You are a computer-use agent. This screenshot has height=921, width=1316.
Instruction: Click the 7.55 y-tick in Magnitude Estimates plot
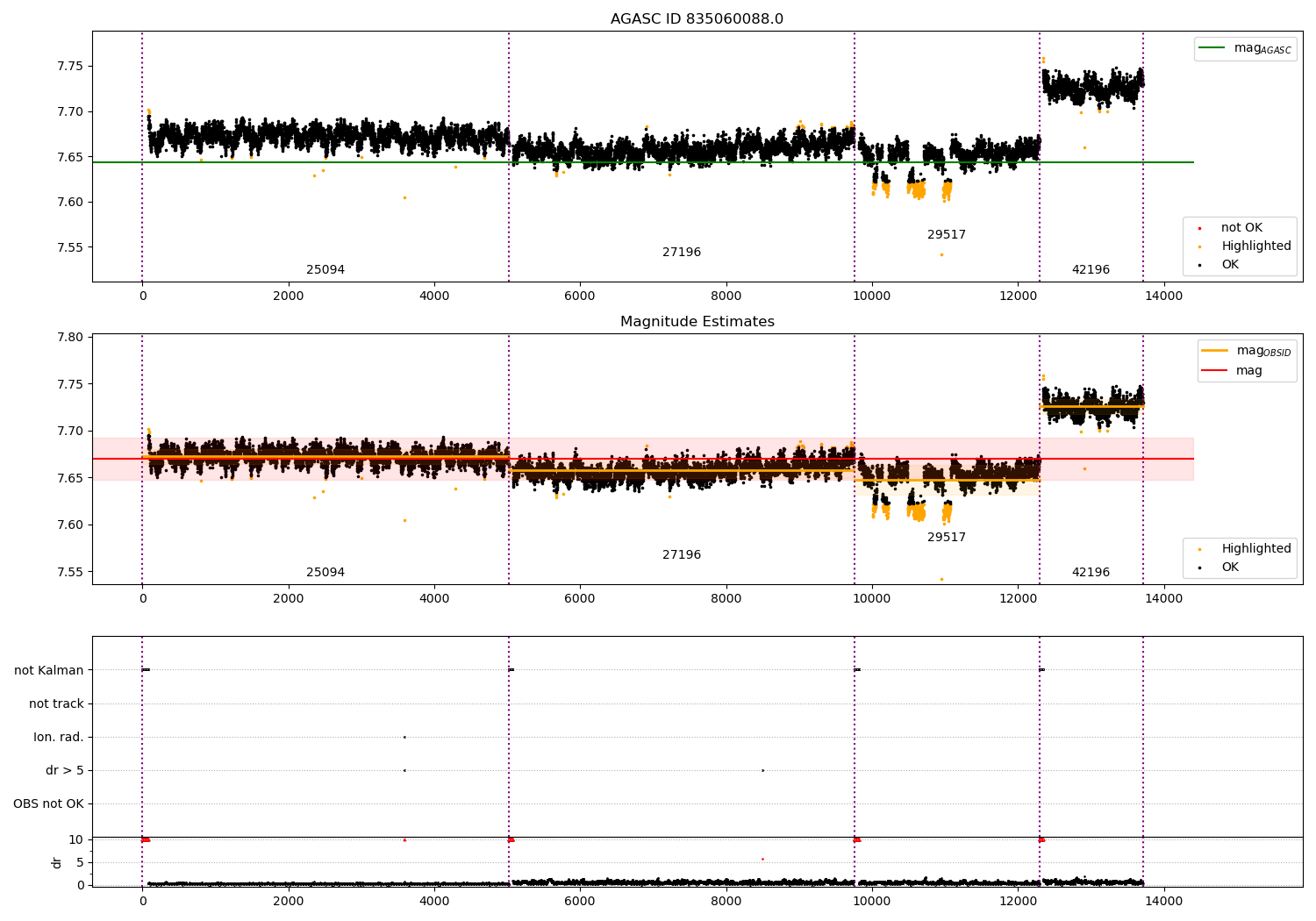tap(70, 573)
